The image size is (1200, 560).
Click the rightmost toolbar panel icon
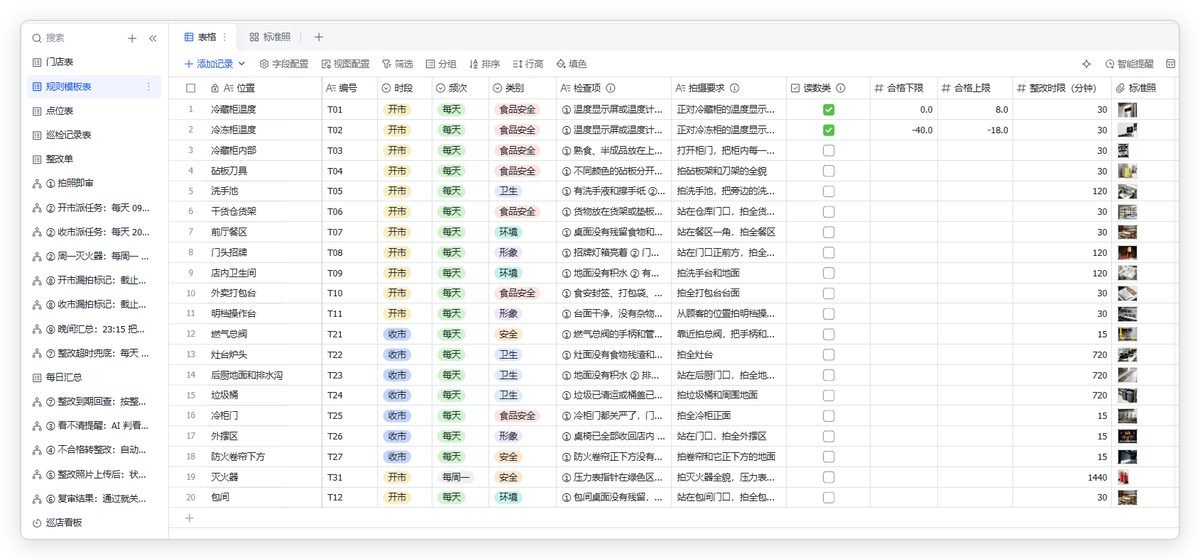[1171, 63]
